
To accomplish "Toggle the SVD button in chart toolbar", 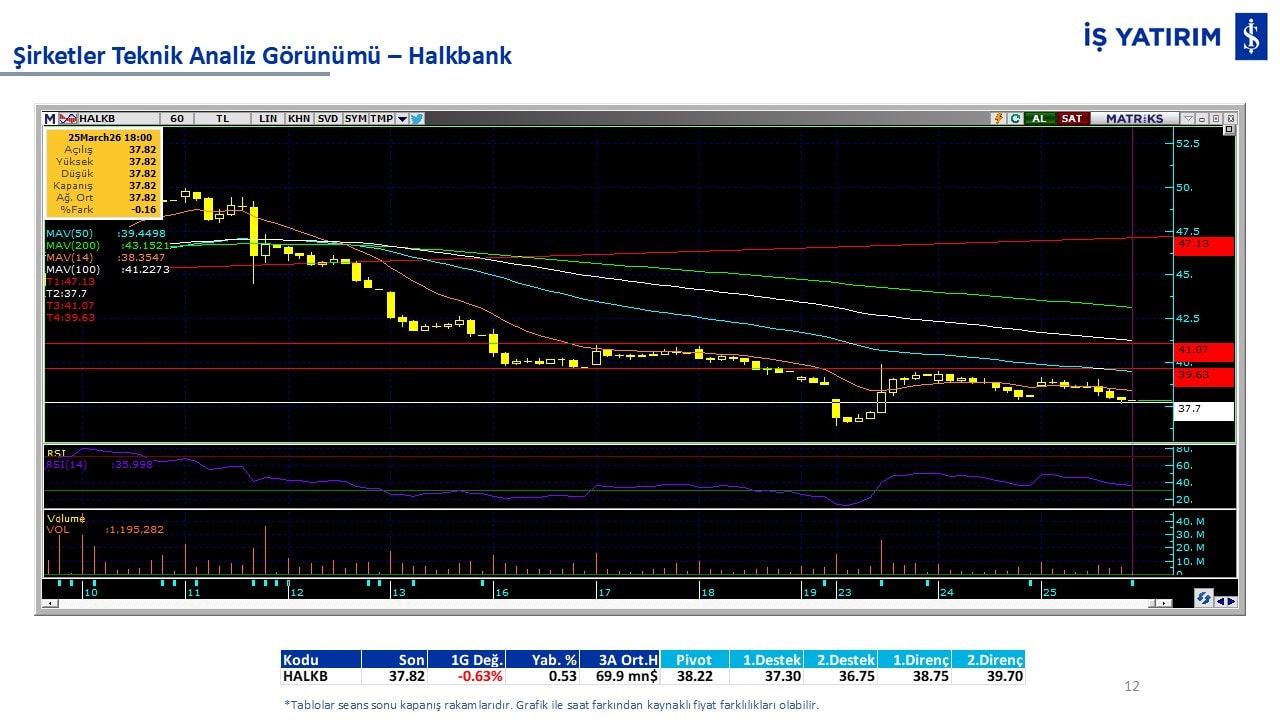I will 328,118.
